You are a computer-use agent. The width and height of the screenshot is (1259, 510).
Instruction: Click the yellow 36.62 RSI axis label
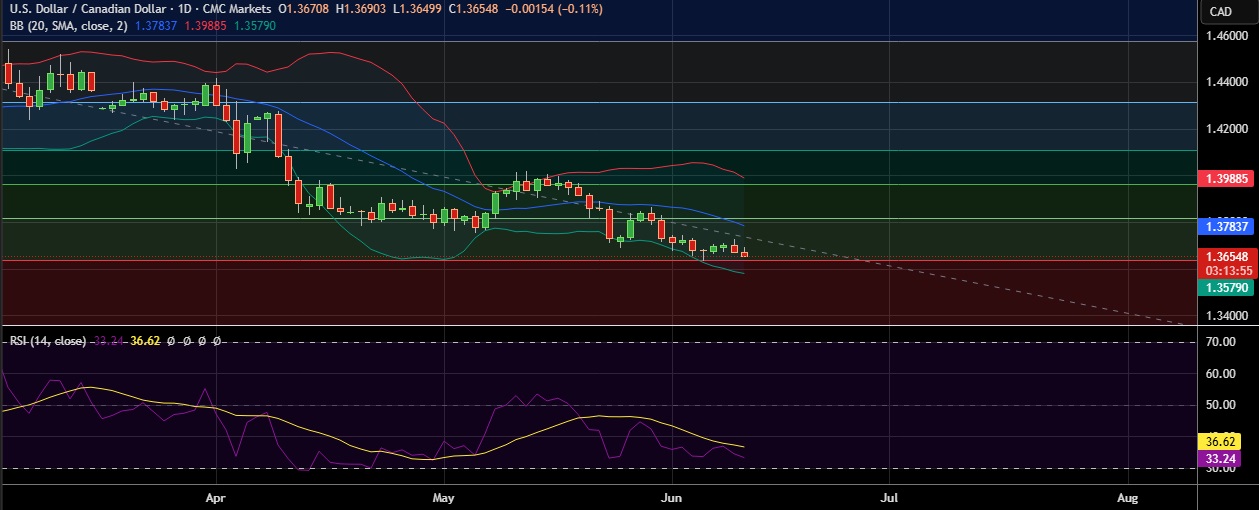[x=1219, y=442]
